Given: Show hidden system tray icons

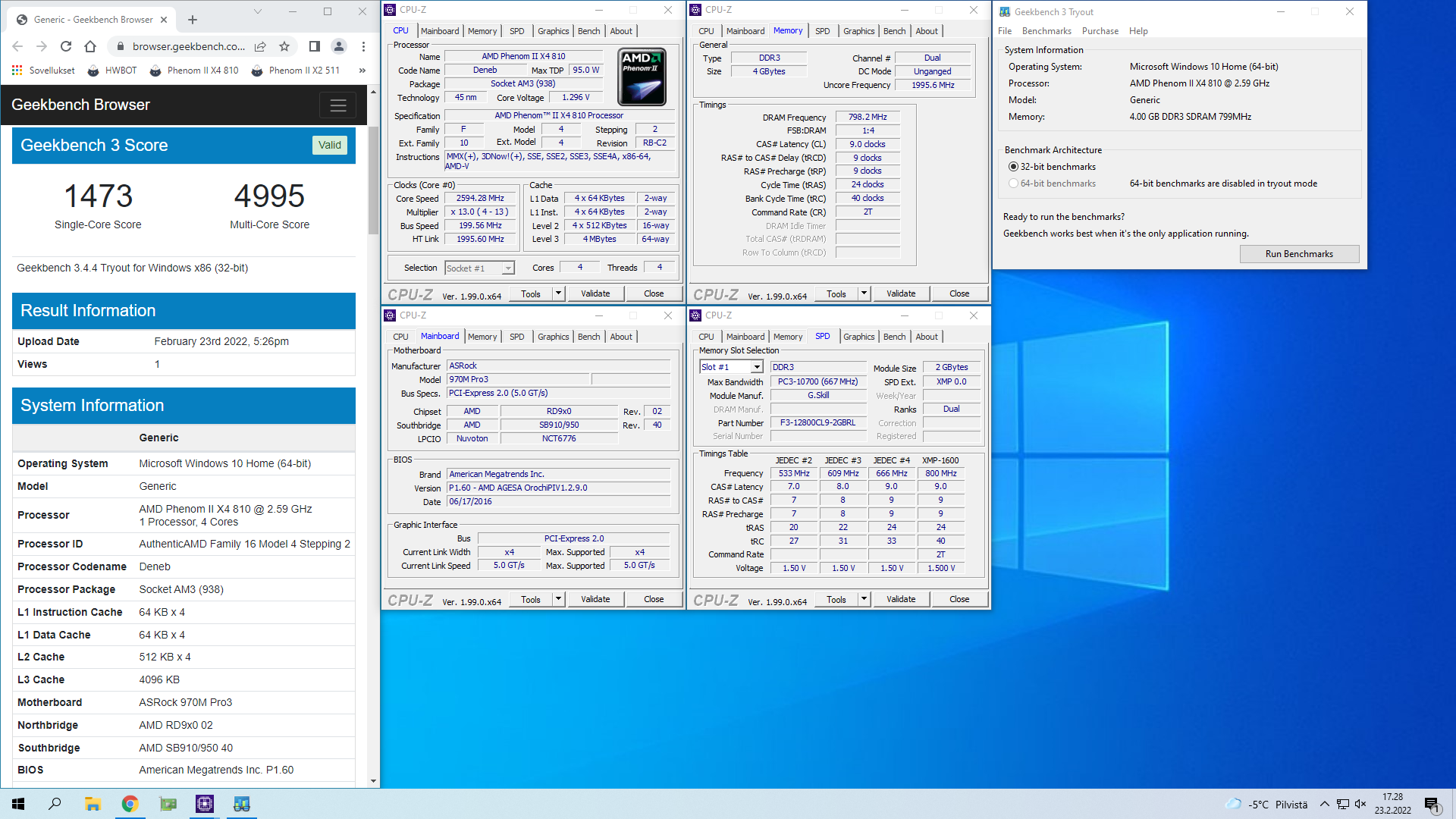Looking at the screenshot, I should (x=1324, y=804).
